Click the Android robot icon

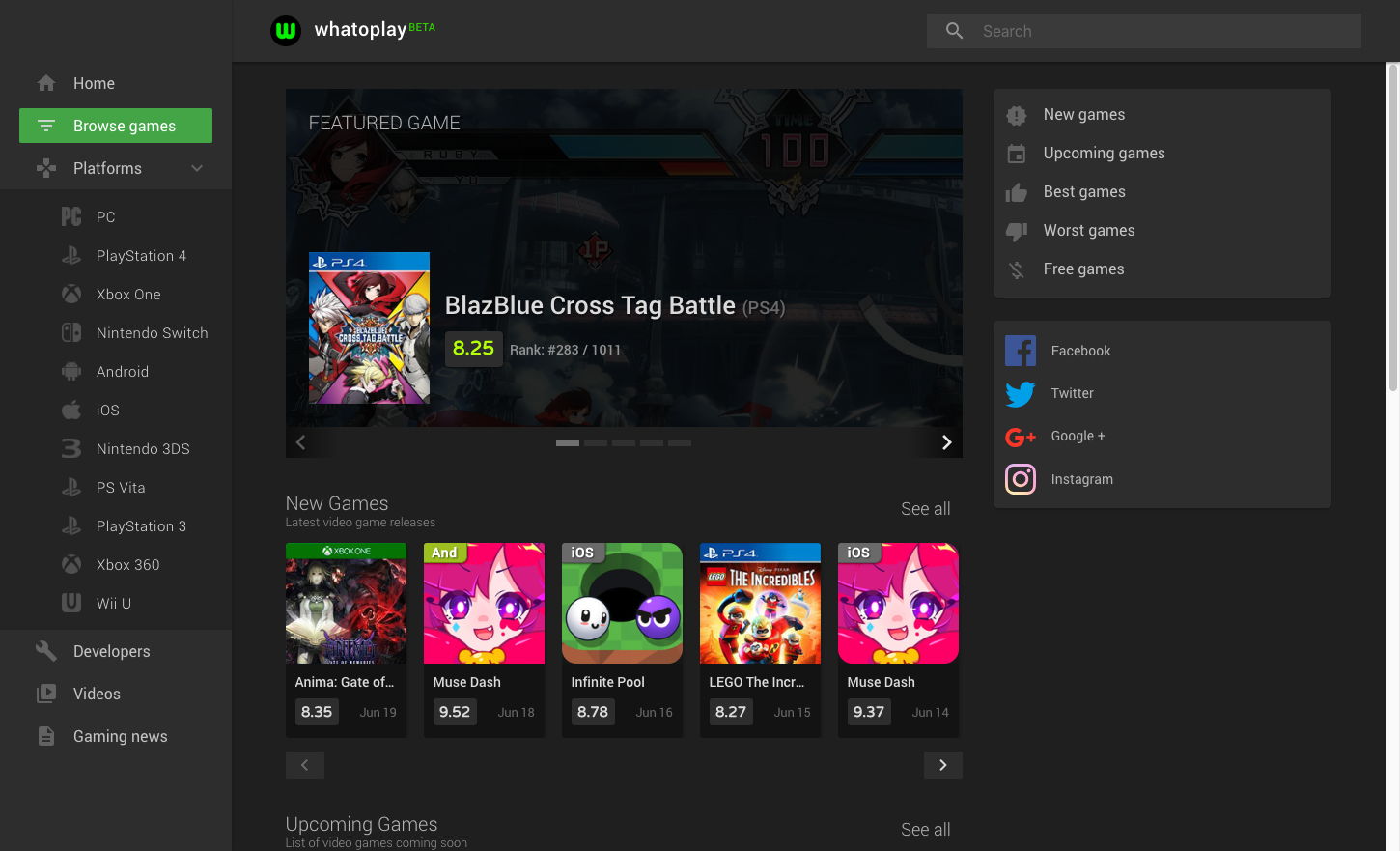click(x=71, y=372)
